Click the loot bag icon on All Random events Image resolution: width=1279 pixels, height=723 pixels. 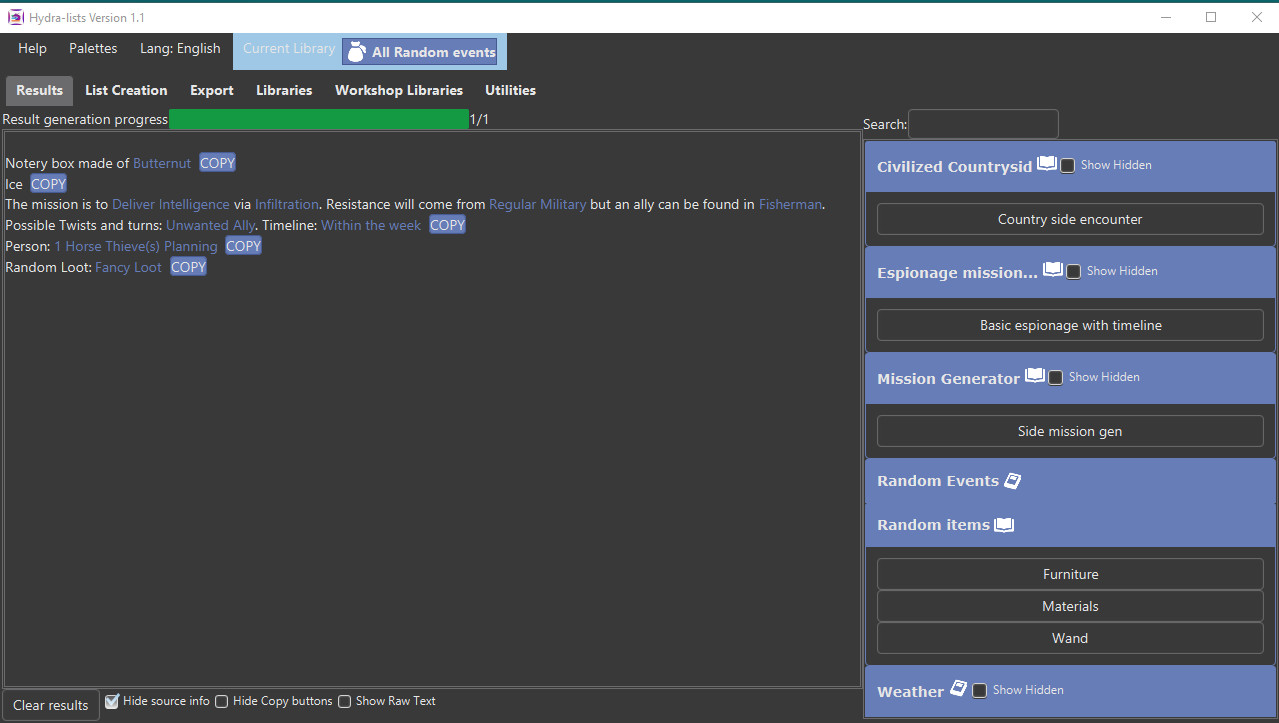pyautogui.click(x=356, y=51)
